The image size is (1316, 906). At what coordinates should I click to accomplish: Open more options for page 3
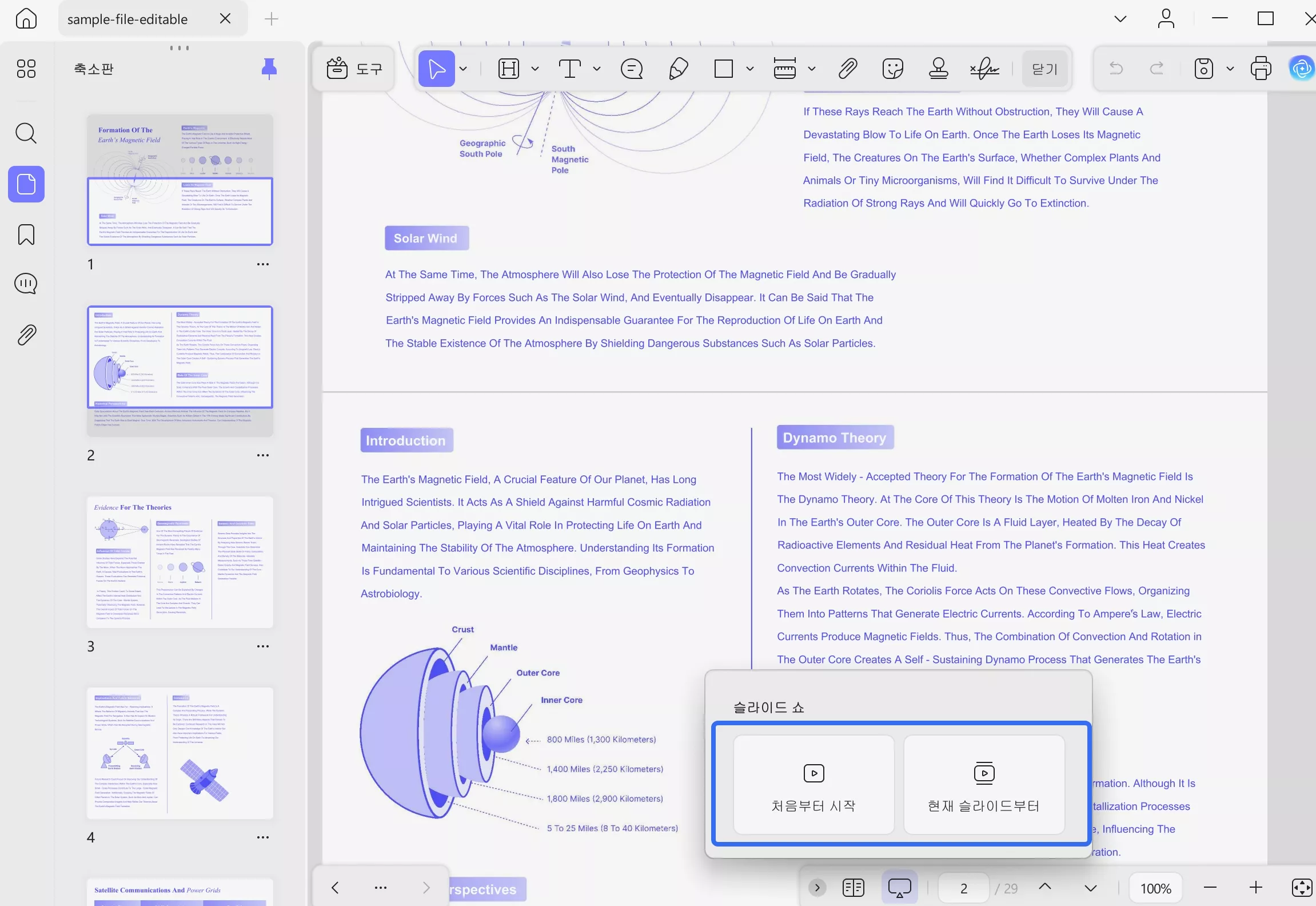263,646
